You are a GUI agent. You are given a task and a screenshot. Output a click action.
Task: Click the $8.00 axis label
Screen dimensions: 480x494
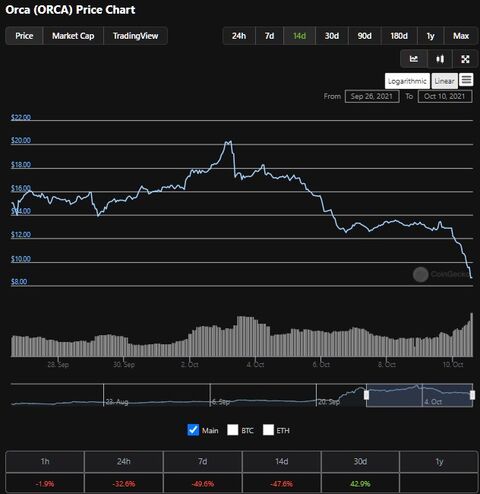19,282
